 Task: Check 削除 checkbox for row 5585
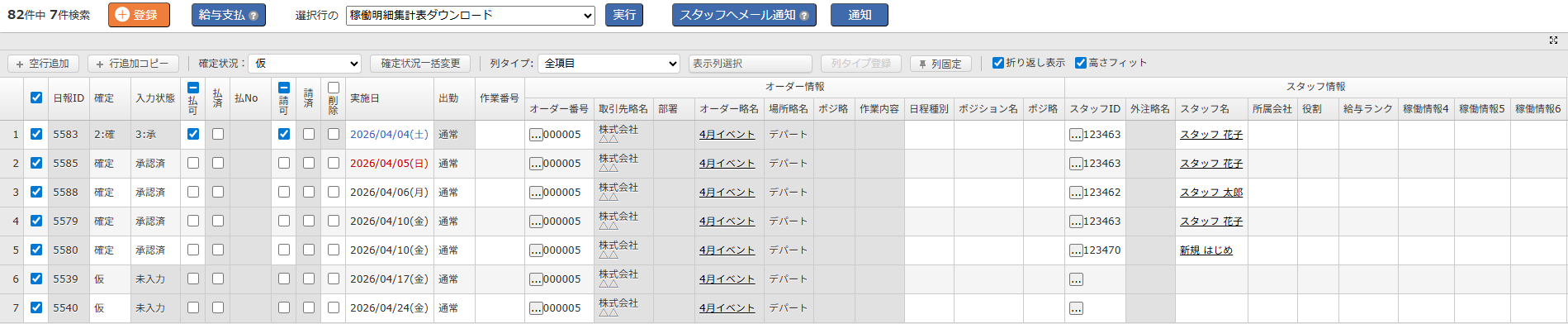click(x=334, y=163)
